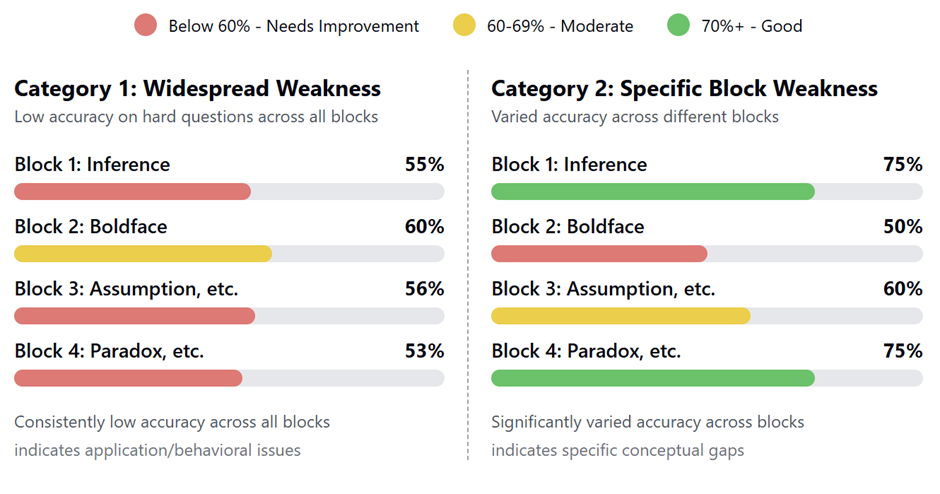
Task: Click the 'indicates application/behavioral issues' footnote
Action: pos(157,450)
